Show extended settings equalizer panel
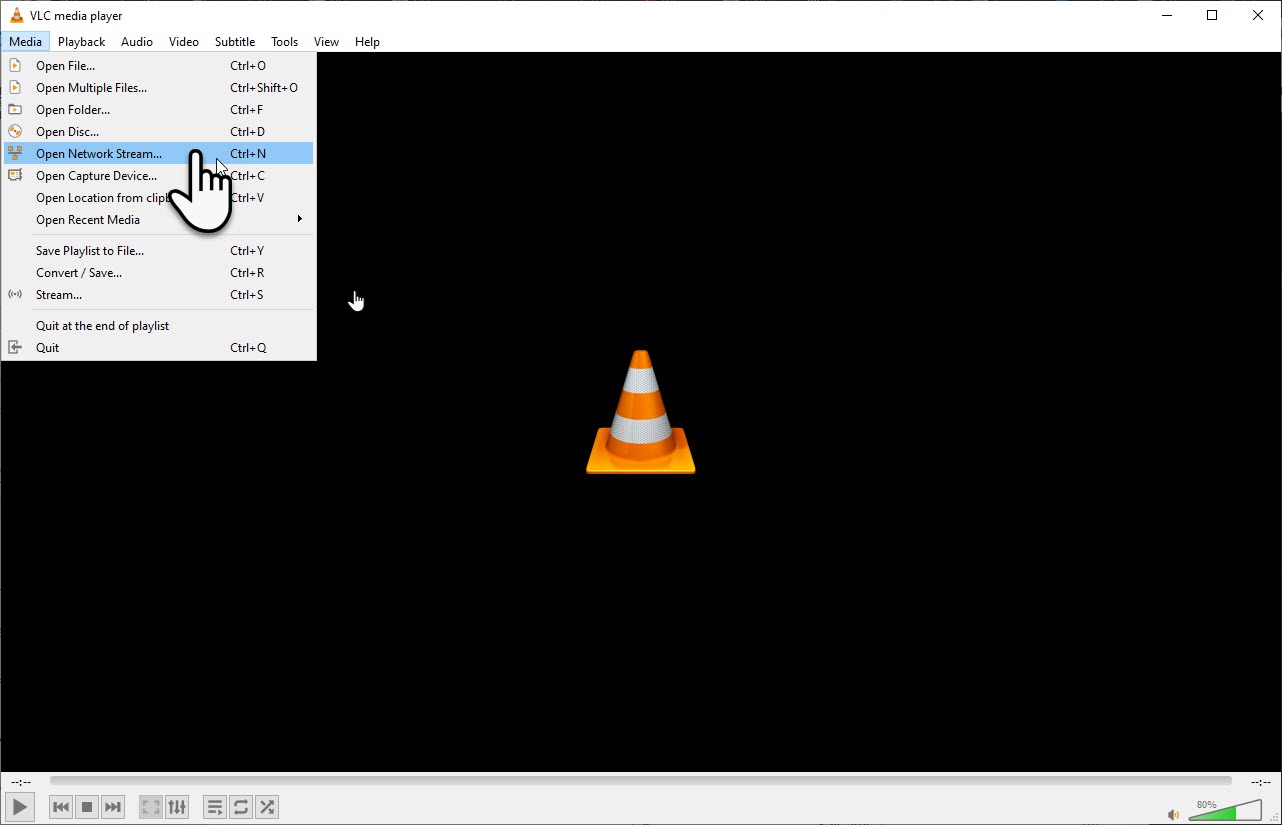Screen dimensions: 1282x825 [177, 806]
